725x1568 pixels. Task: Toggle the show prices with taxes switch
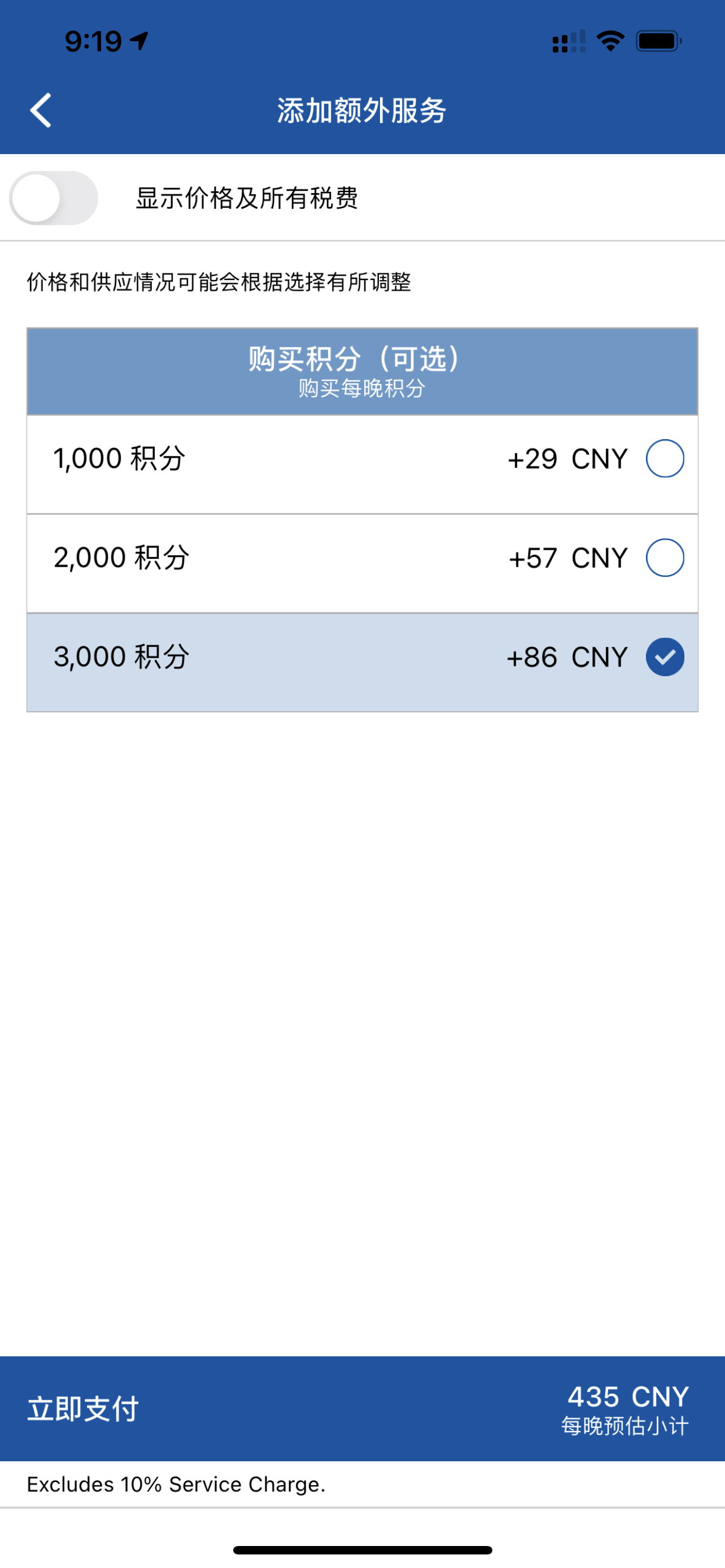[54, 198]
